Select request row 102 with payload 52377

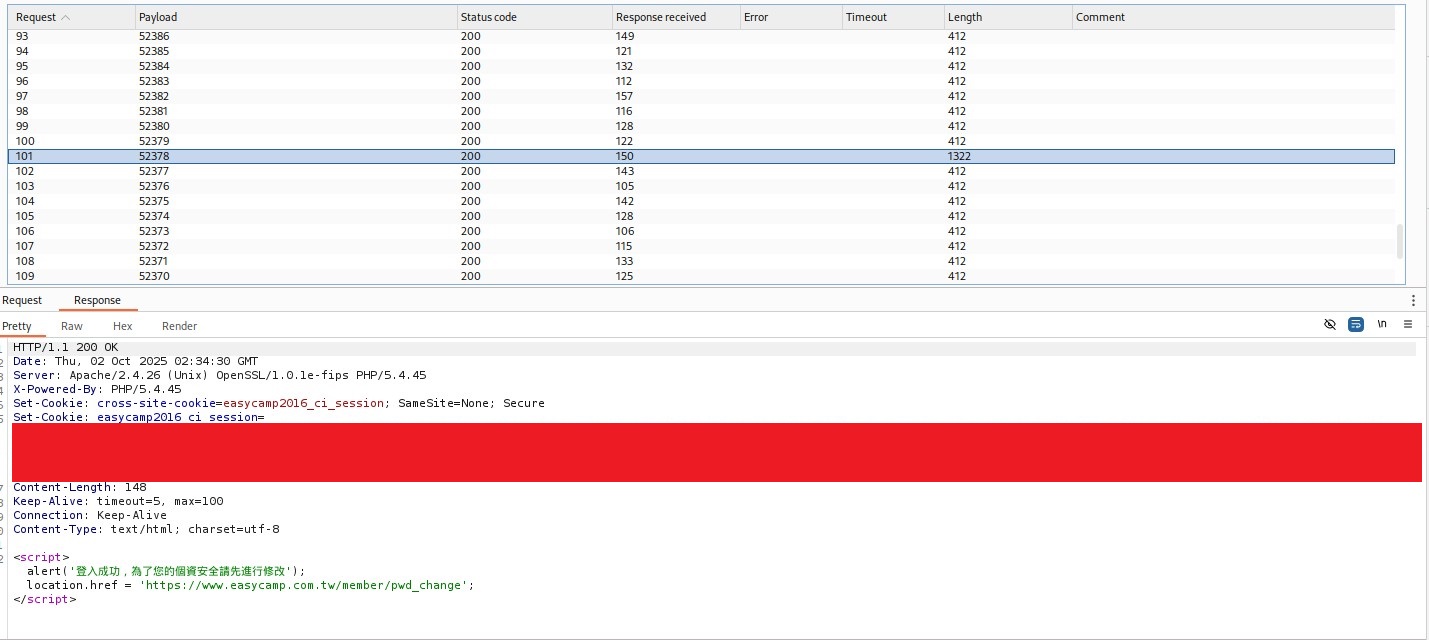701,171
